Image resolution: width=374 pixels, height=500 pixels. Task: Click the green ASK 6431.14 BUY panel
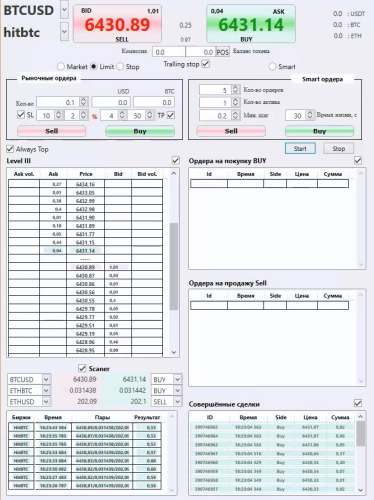pos(251,24)
